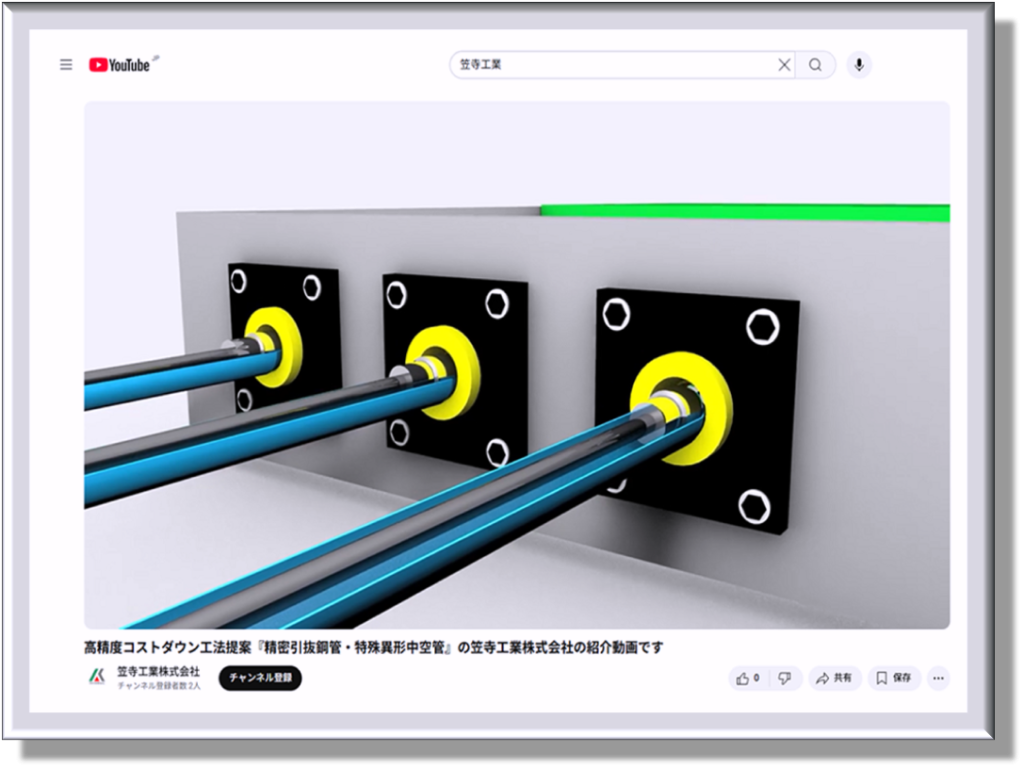Start voice search with the microphone
This screenshot has width=1024, height=769.
858,65
